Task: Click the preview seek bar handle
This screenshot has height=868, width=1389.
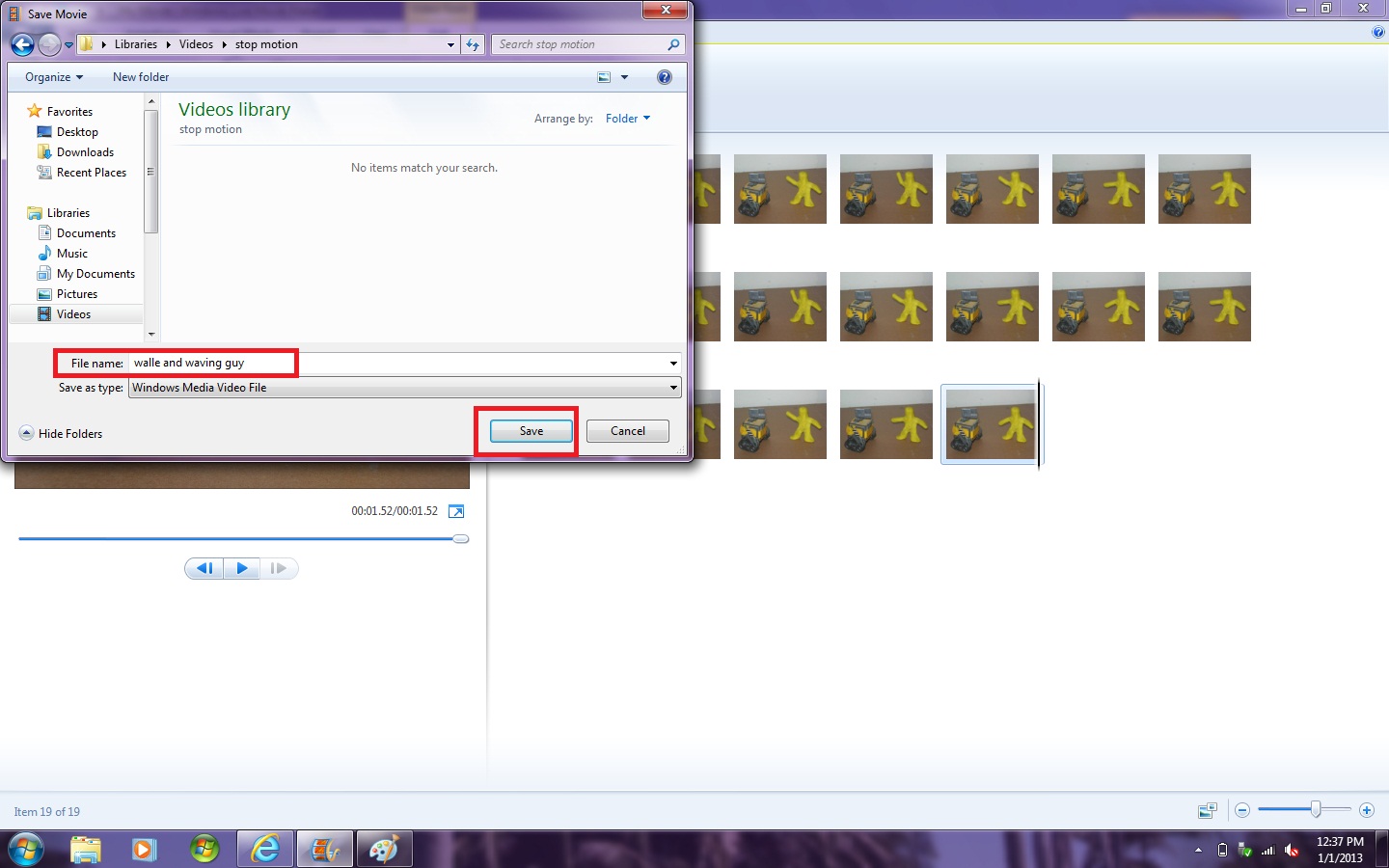Action: click(461, 539)
